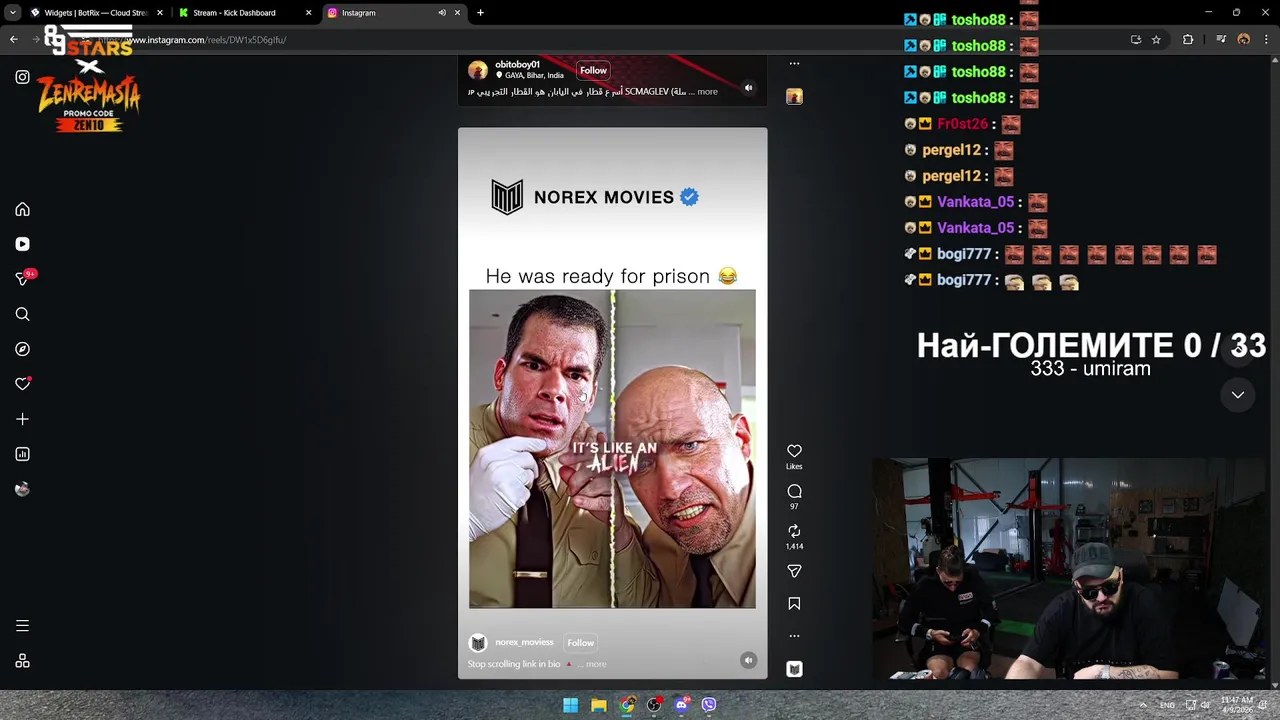
Task: Click the Instagram logo icon at top-left
Action: click(22, 77)
